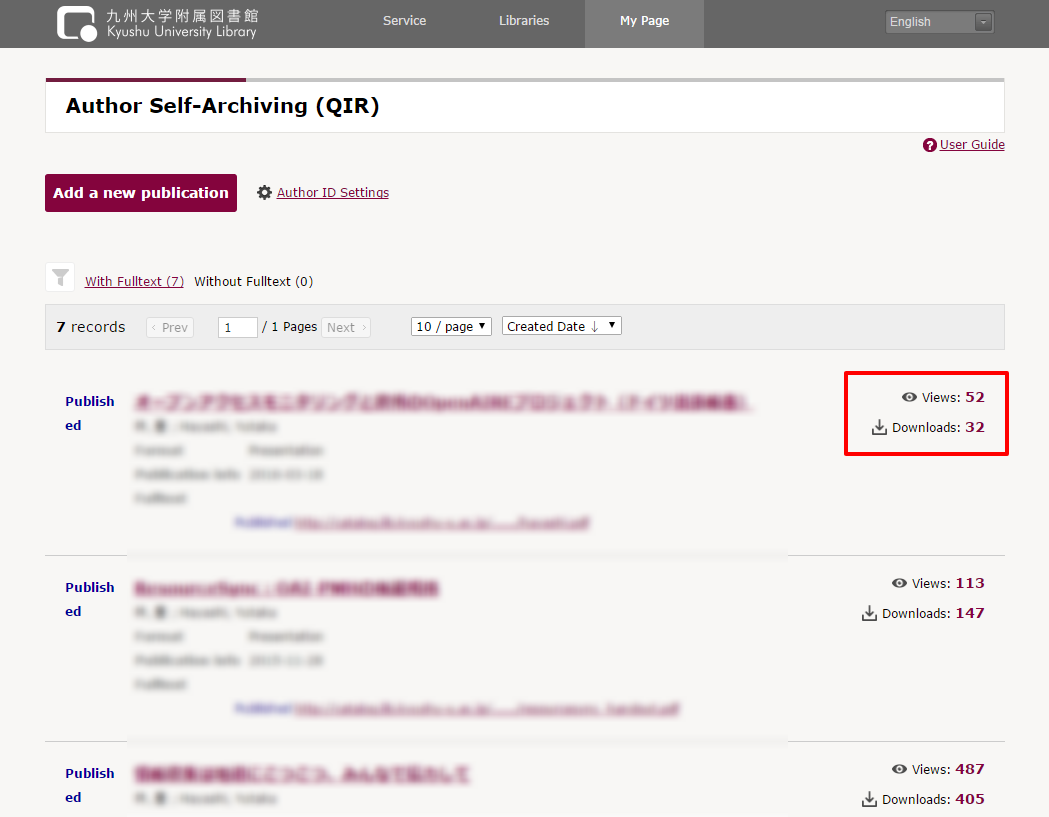
Task: Expand the English language dropdown
Action: pyautogui.click(x=939, y=22)
